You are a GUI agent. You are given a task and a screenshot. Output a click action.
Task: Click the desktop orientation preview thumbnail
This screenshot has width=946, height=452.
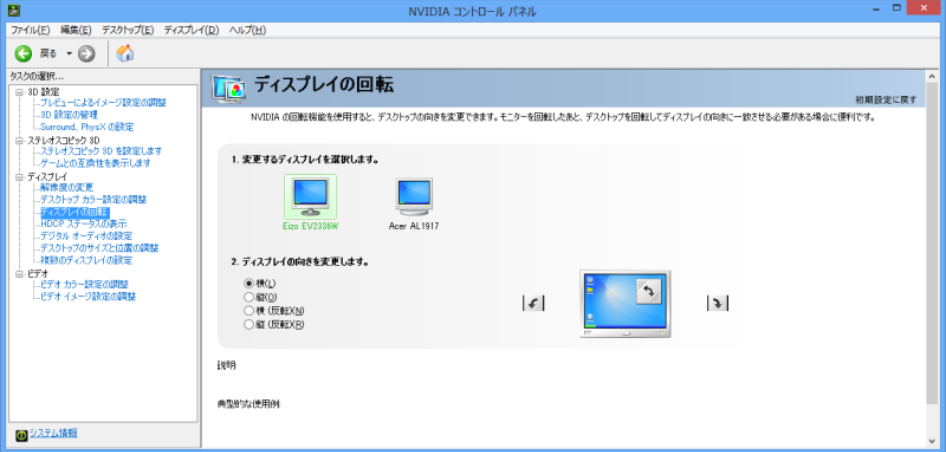point(625,304)
